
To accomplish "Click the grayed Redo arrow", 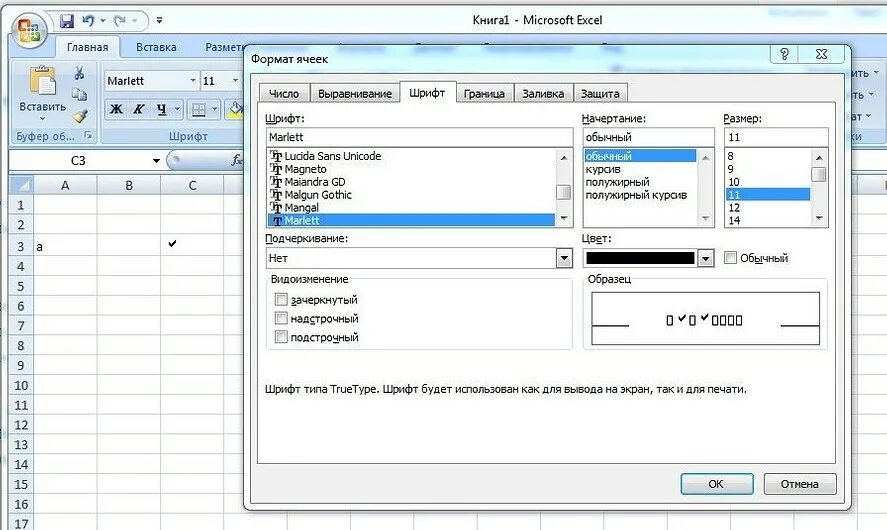I will [119, 21].
